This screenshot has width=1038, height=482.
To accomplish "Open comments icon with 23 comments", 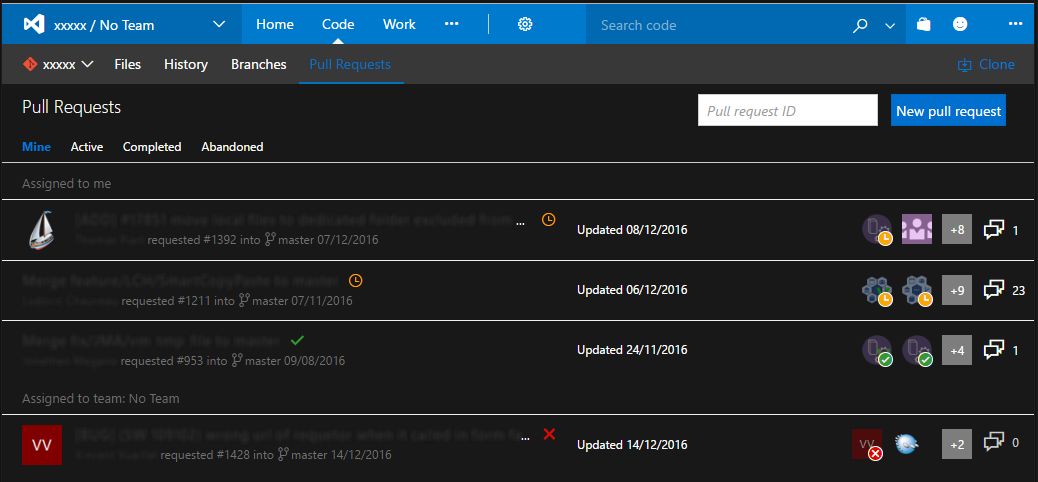I will click(x=994, y=290).
